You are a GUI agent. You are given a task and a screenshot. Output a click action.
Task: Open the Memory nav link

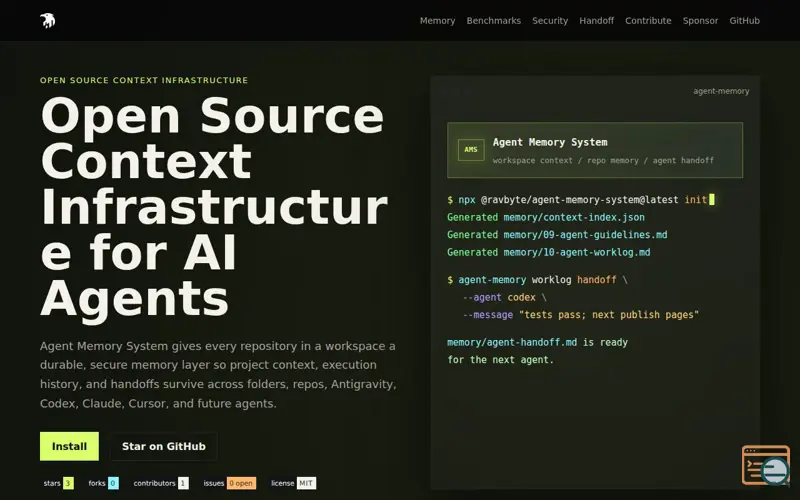point(437,21)
